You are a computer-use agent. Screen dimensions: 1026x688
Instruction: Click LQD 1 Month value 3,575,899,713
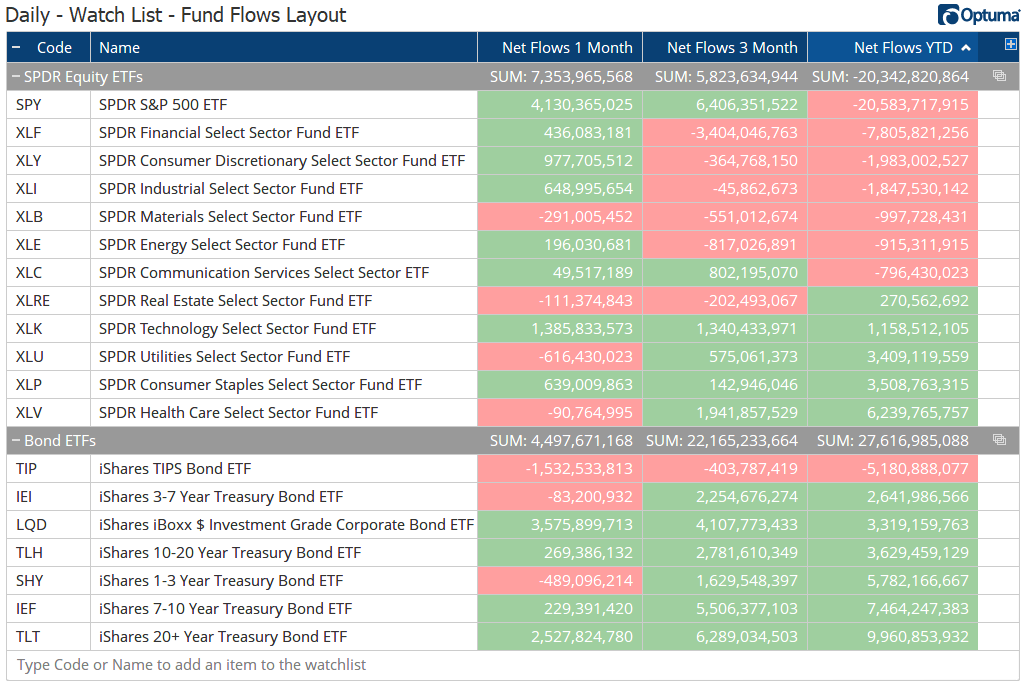tap(582, 525)
